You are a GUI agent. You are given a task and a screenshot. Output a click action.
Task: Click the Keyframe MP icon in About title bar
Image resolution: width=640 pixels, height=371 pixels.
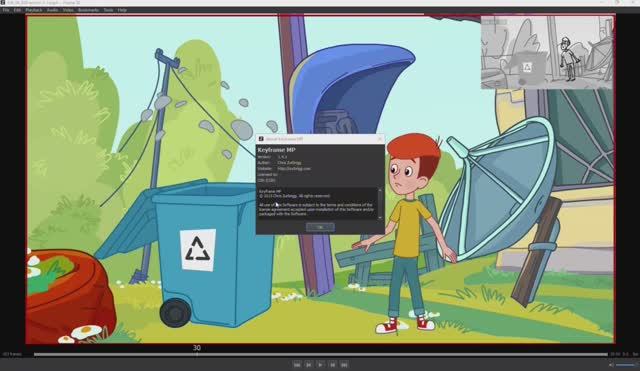(x=261, y=139)
